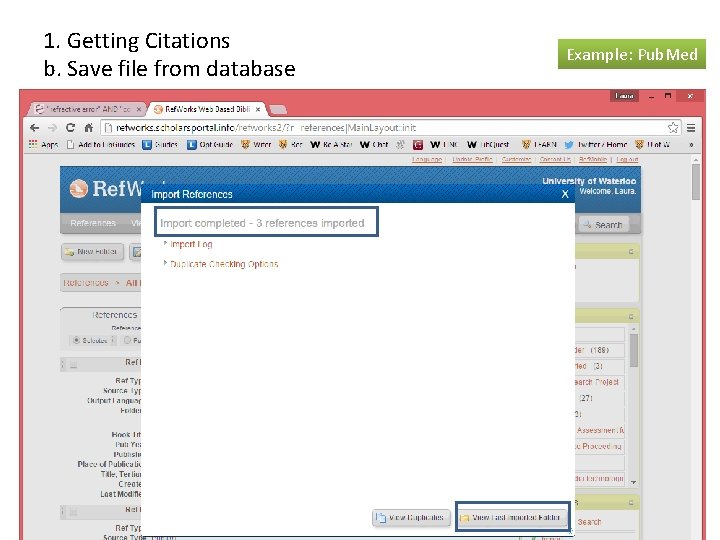
Task: Open the Customize link
Action: [x=516, y=159]
